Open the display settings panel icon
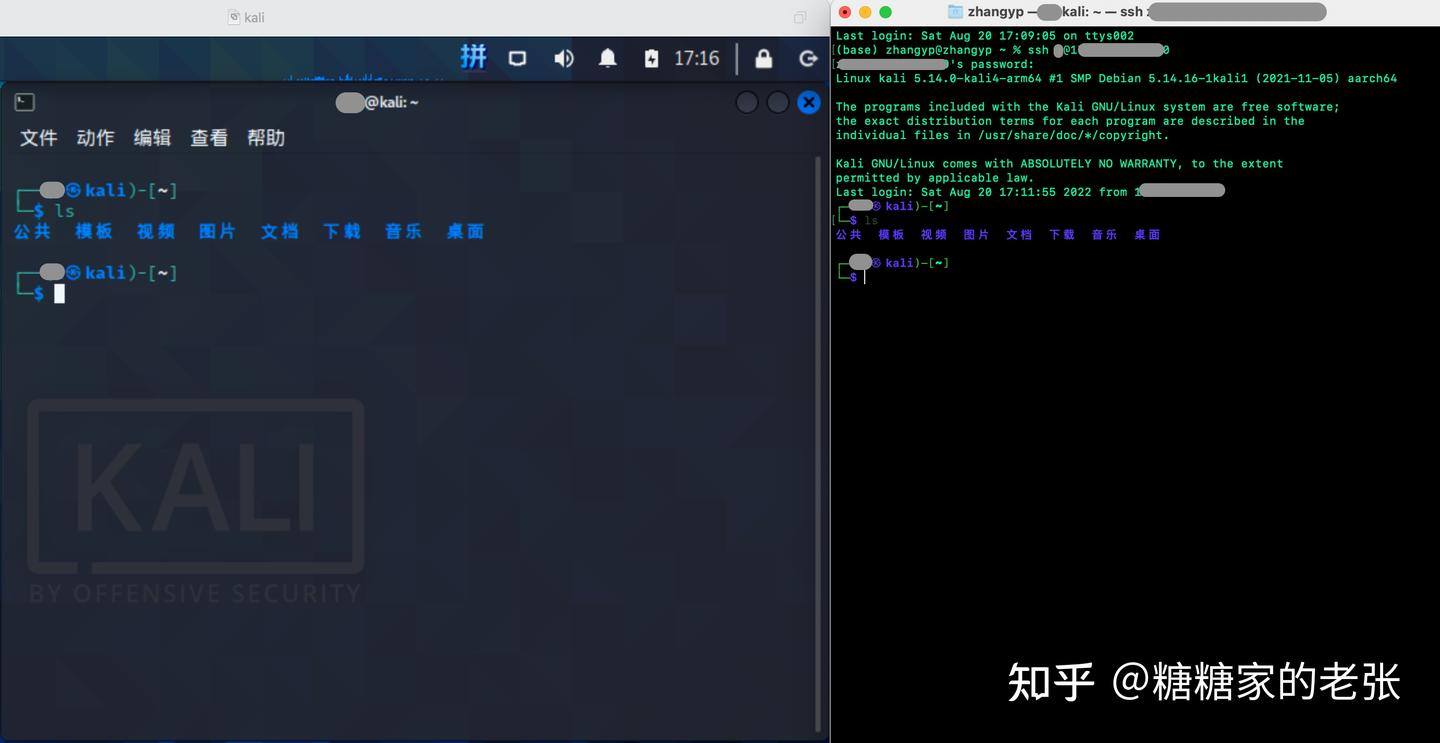 tap(517, 59)
